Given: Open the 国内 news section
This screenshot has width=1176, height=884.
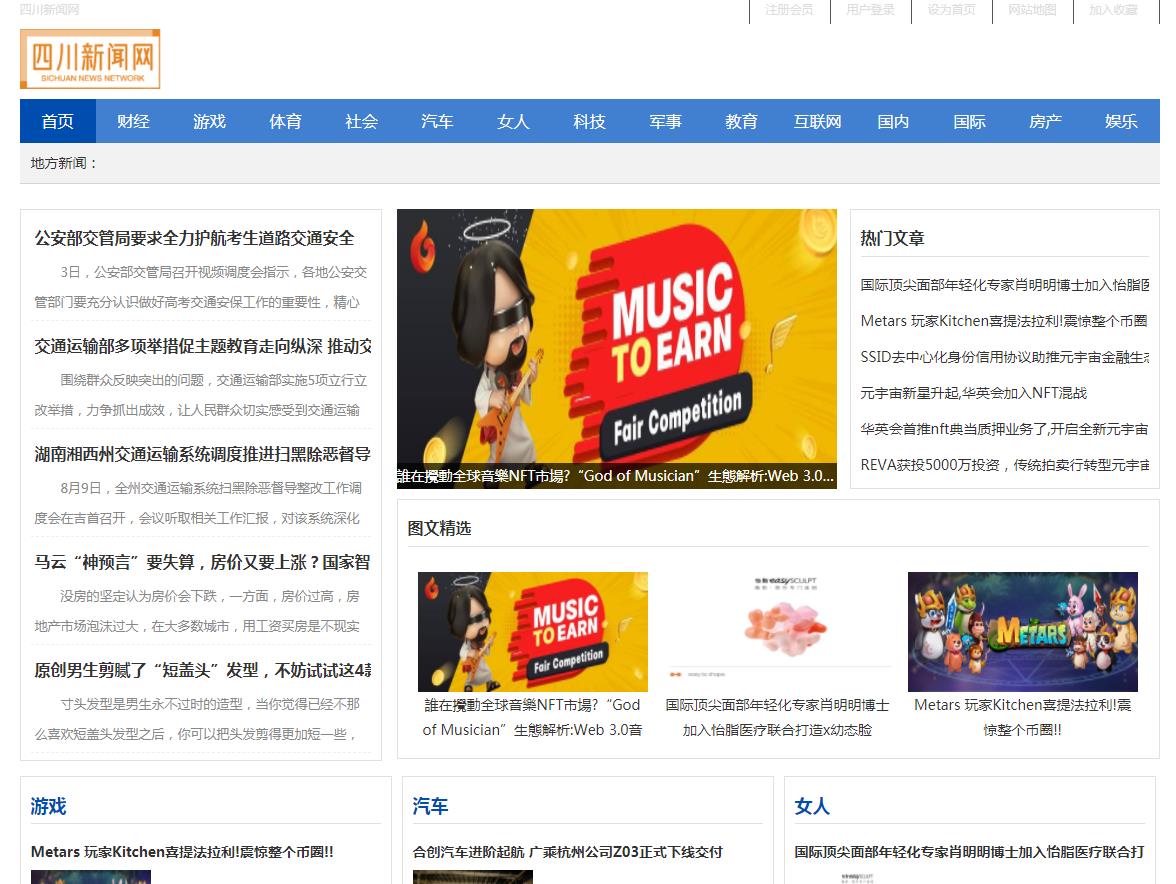Looking at the screenshot, I should (x=893, y=121).
